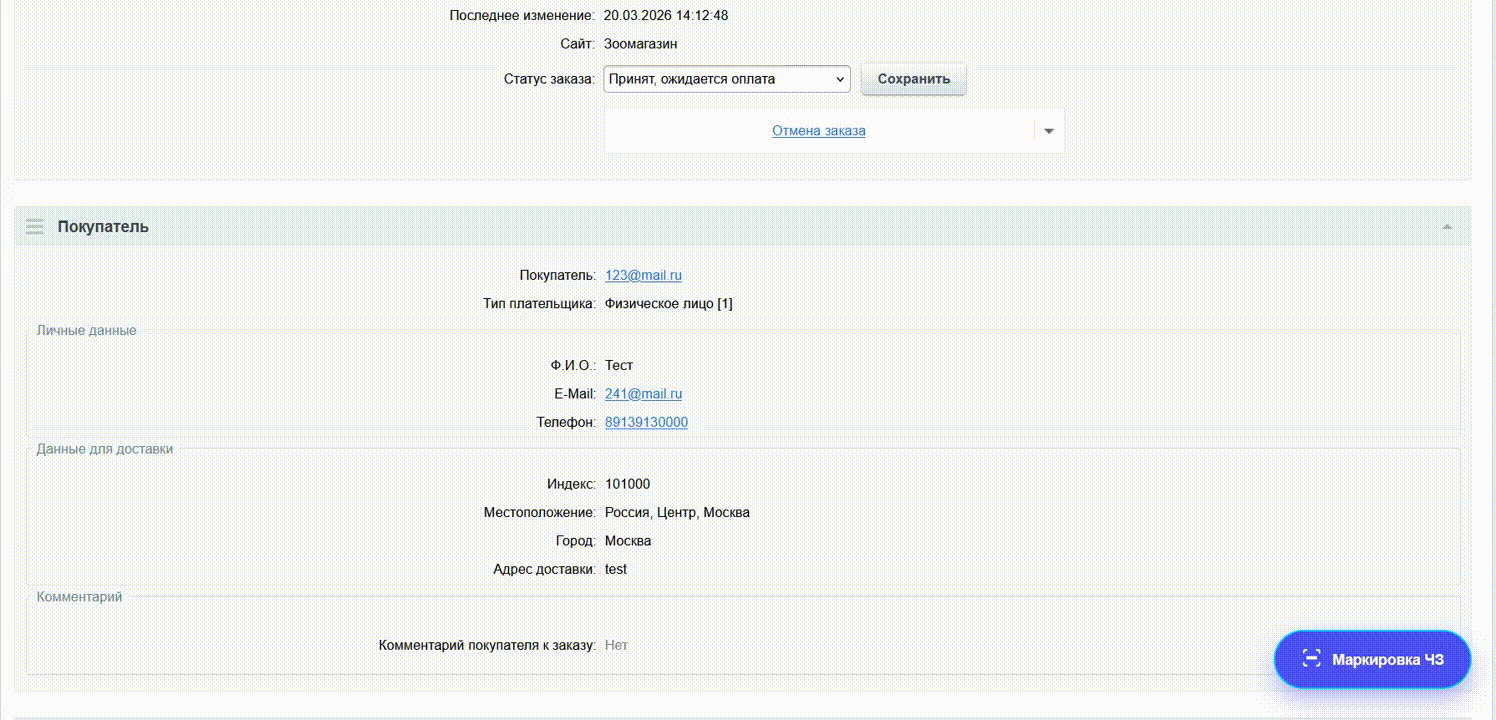Select the Ф.И.О. value Тест

(x=619, y=365)
